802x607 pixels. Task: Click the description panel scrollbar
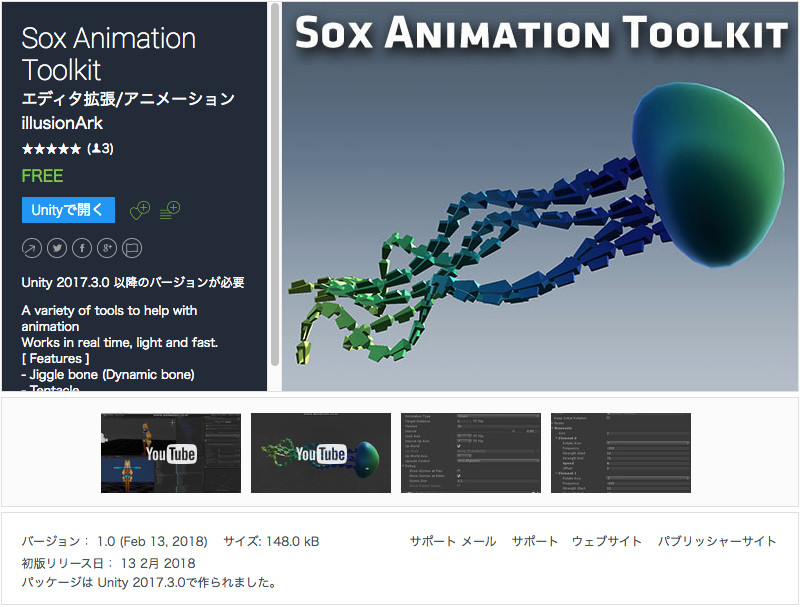pos(275,184)
